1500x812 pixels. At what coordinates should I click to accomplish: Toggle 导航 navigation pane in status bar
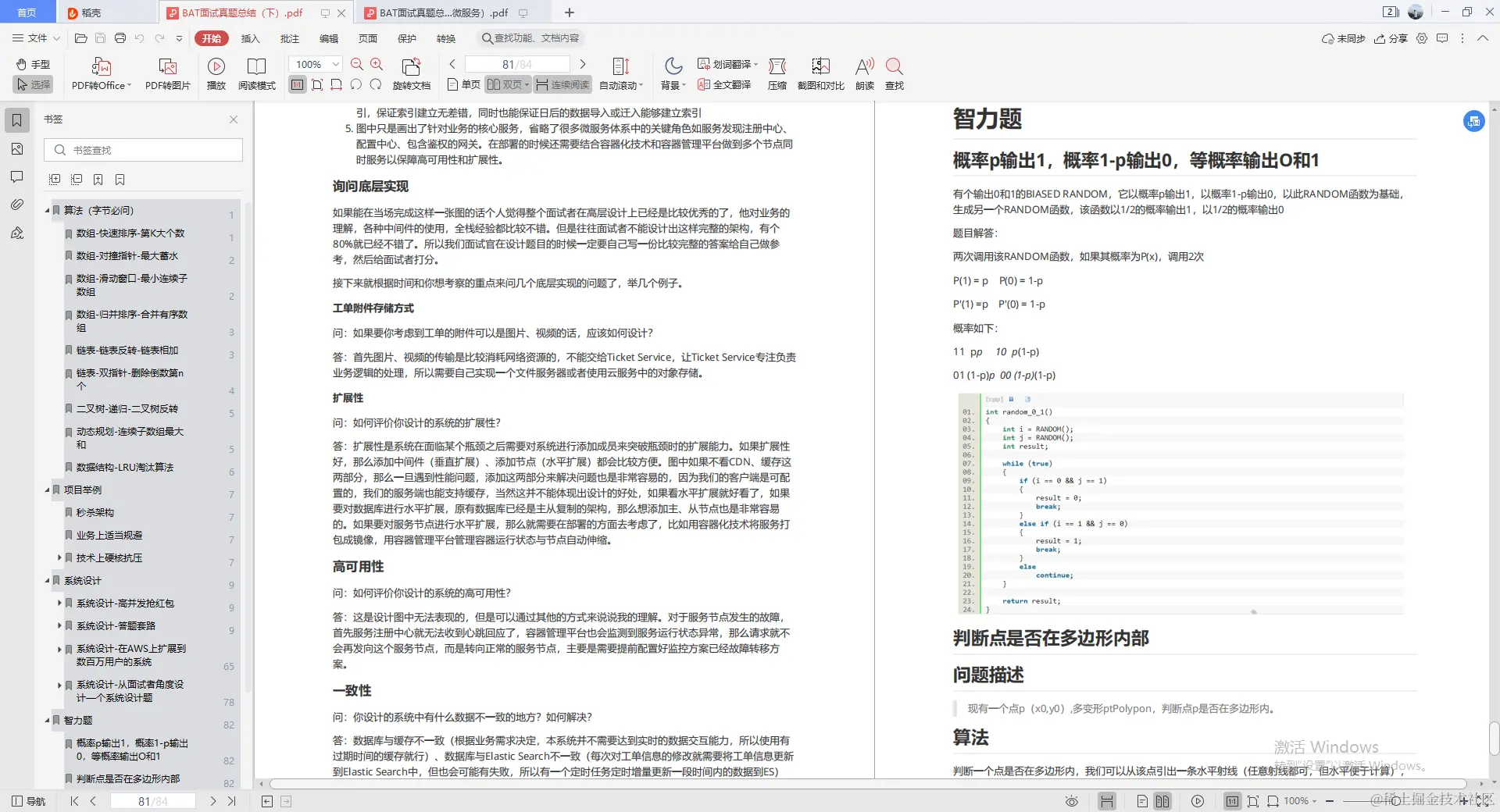click(29, 801)
